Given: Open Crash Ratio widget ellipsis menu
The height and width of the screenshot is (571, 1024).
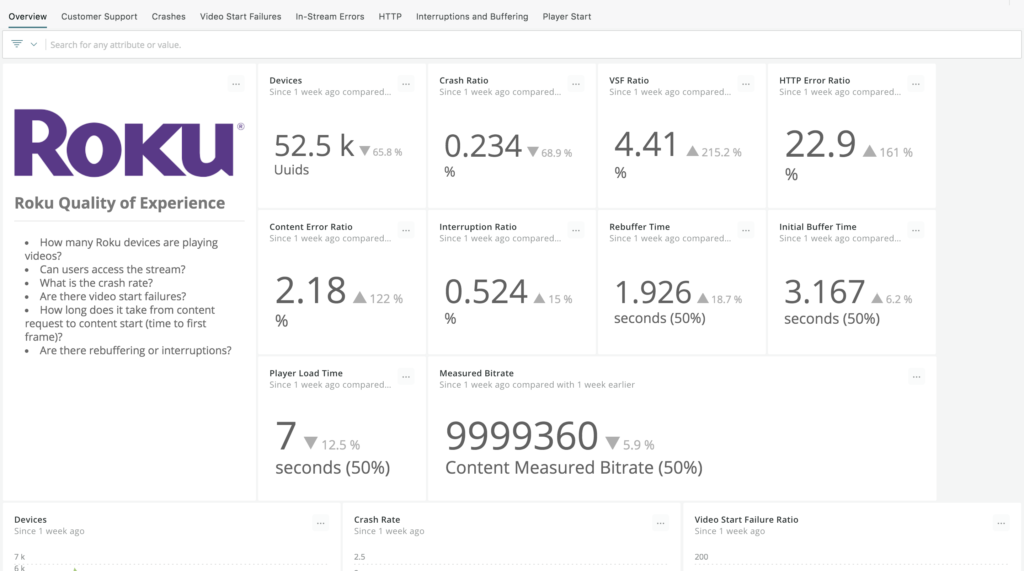Looking at the screenshot, I should tap(576, 84).
